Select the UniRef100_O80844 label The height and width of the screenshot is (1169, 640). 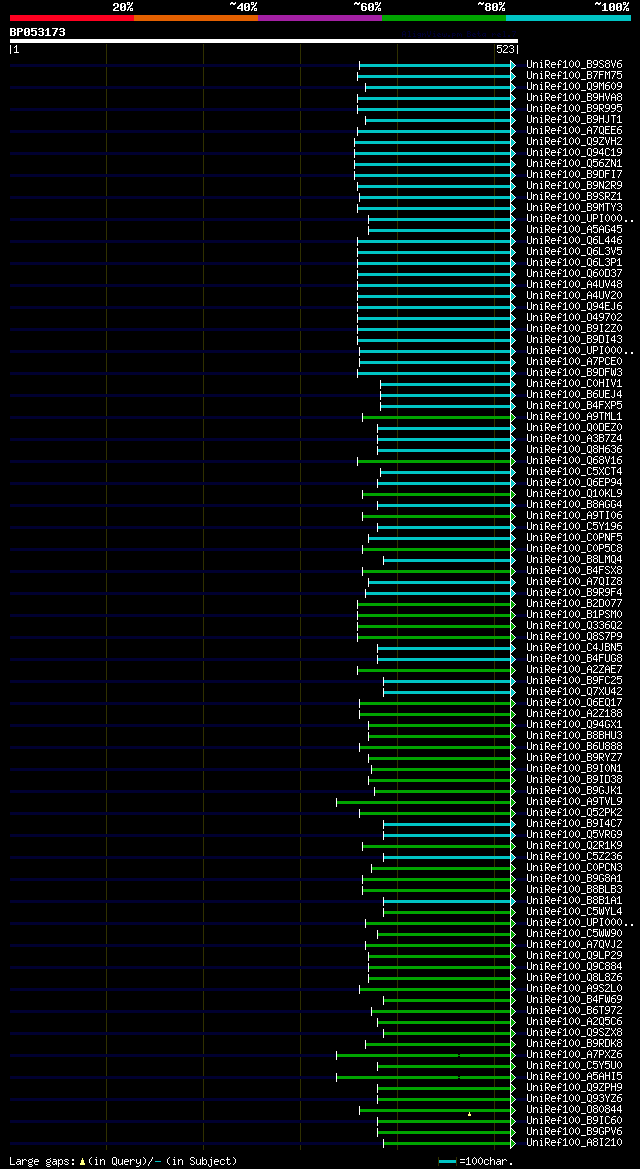click(x=574, y=1109)
